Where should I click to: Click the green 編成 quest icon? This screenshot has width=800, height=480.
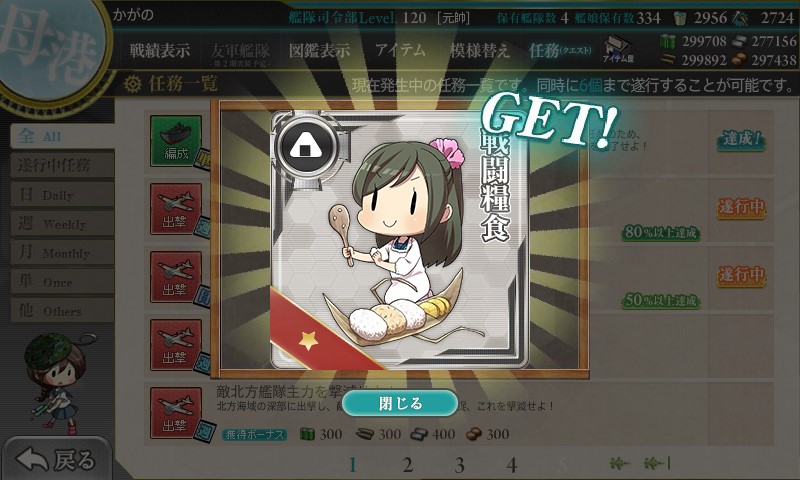pos(176,141)
